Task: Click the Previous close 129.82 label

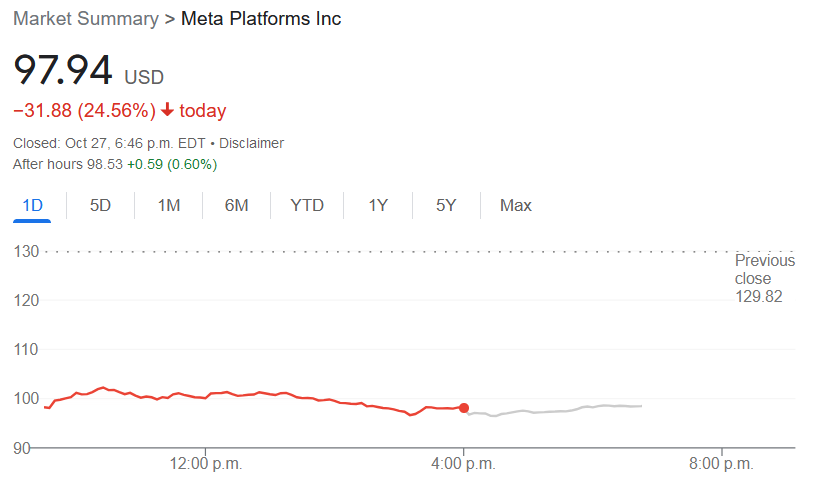Action: pos(765,278)
